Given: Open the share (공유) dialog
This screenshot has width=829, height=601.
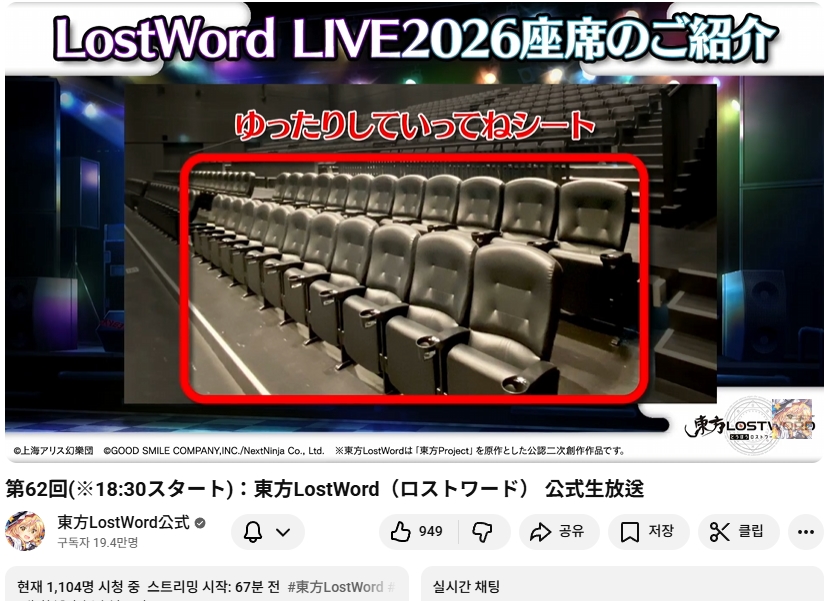Looking at the screenshot, I should tap(559, 532).
